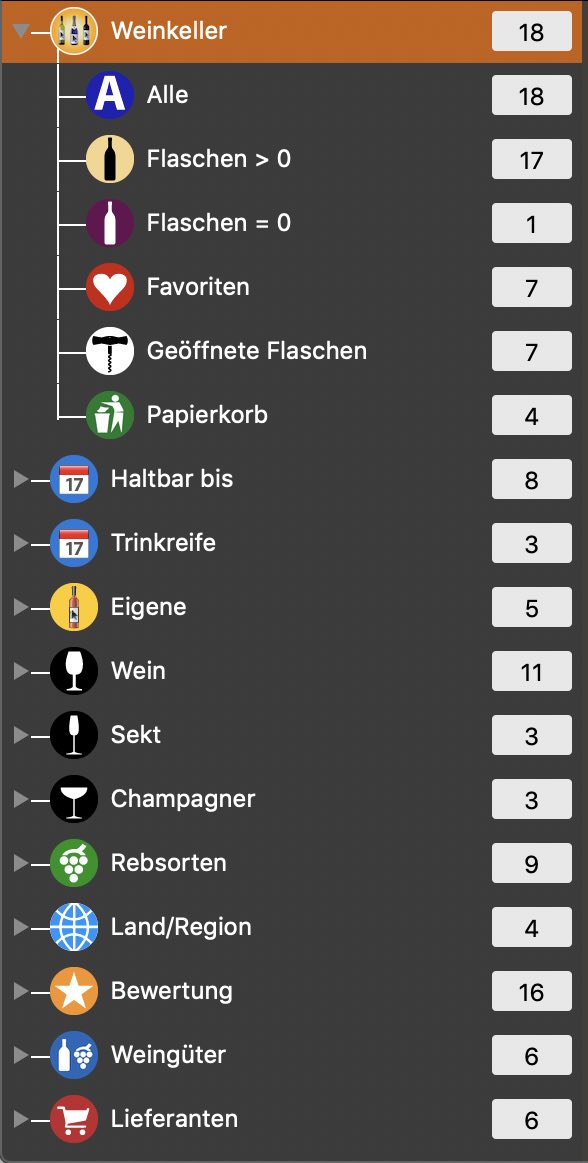Viewport: 588px width, 1163px height.
Task: Select the Weingüter bottle and grapes icon
Action: pos(74,1055)
